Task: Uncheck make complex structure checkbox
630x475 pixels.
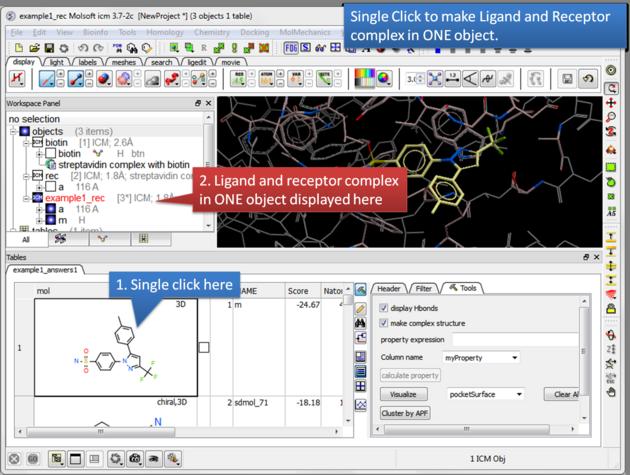Action: pos(385,323)
